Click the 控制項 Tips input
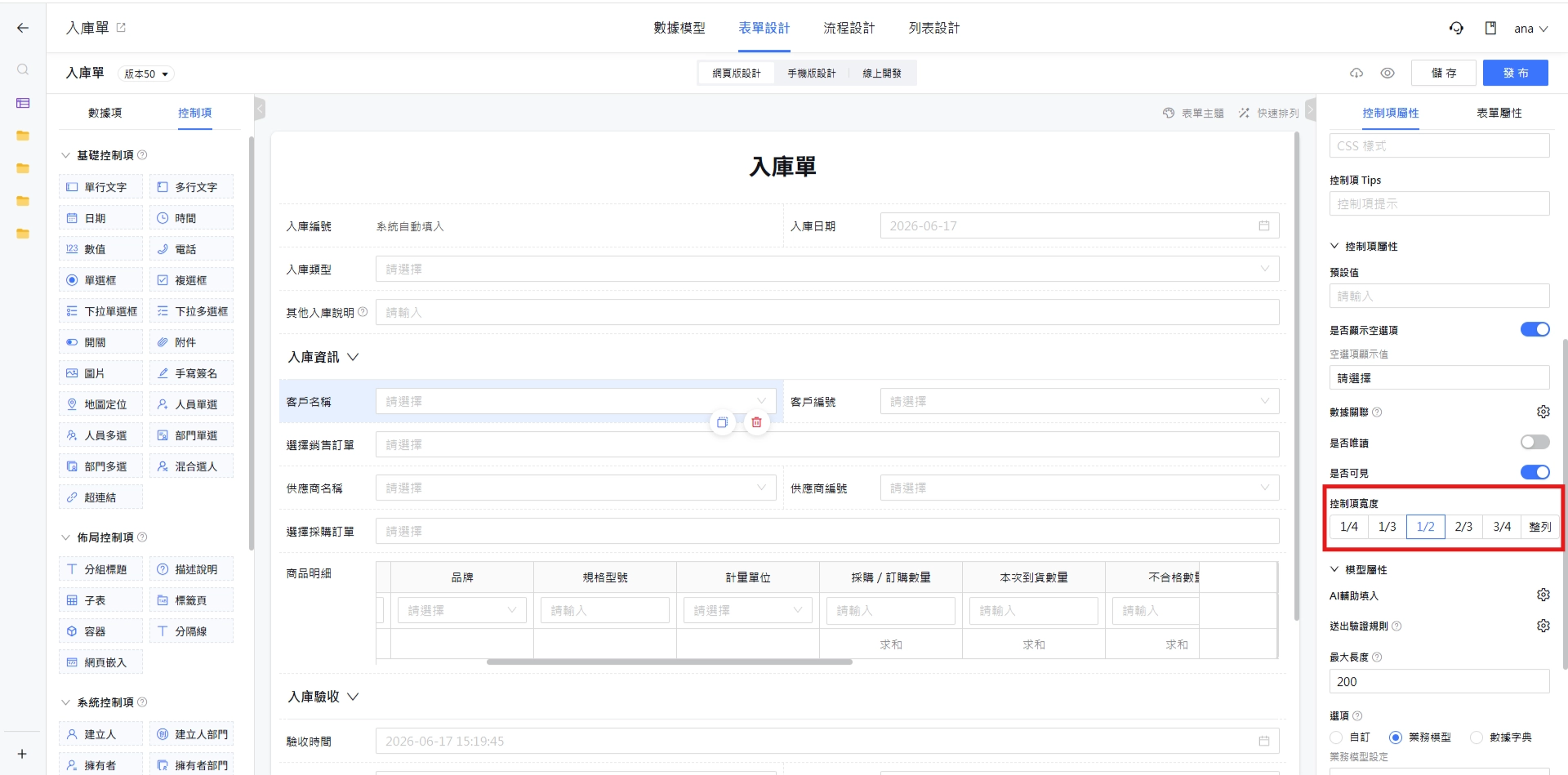 [1439, 203]
